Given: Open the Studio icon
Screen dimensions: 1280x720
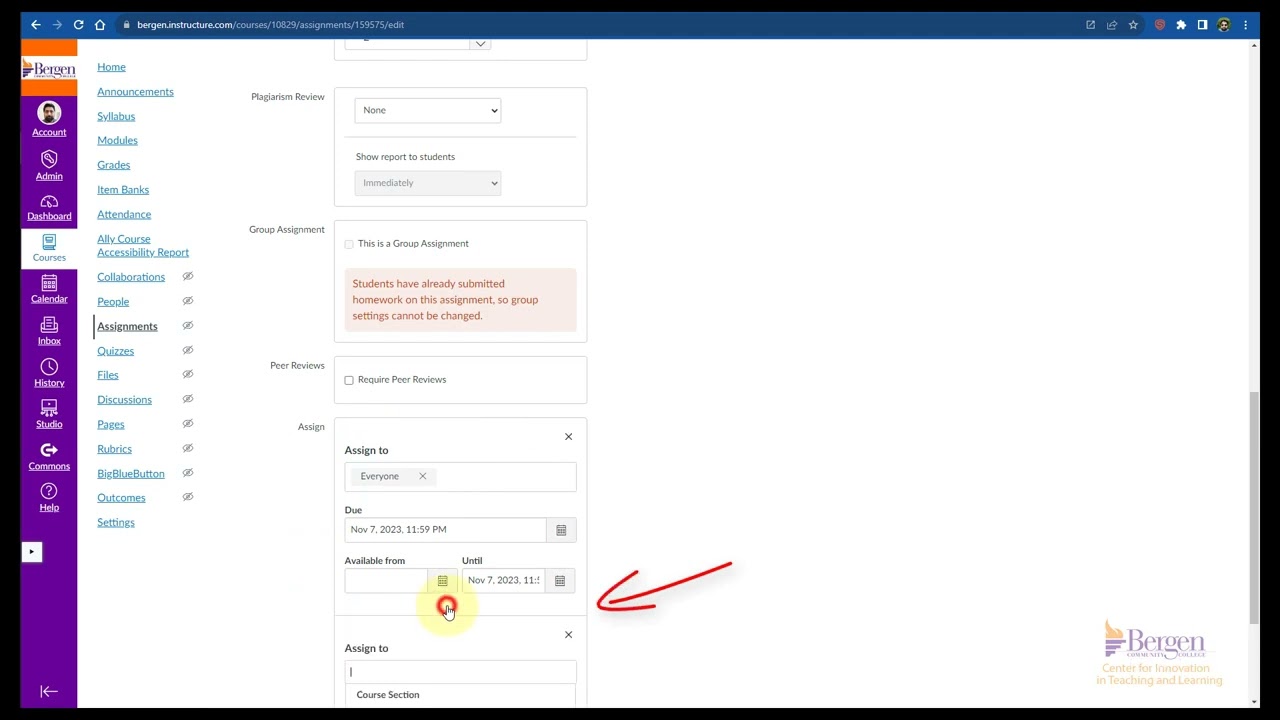Looking at the screenshot, I should (x=49, y=414).
